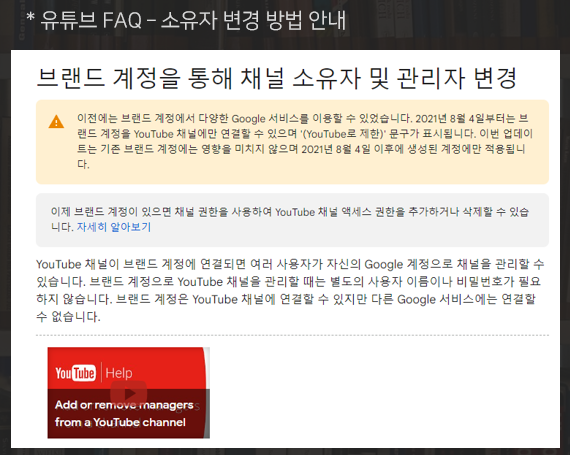Open the '자세히 알아보기' link
The image size is (570, 455).
pyautogui.click(x=113, y=227)
